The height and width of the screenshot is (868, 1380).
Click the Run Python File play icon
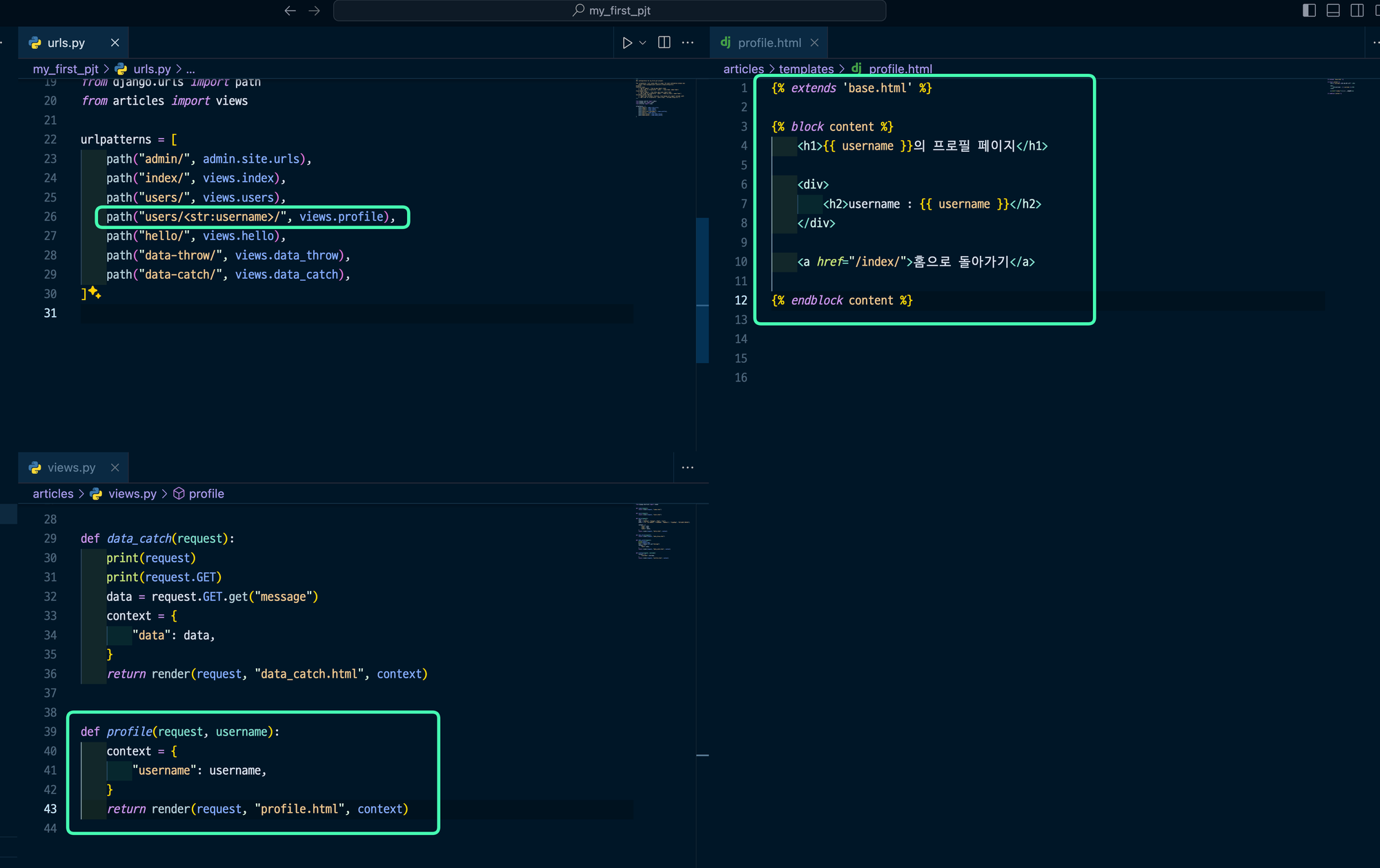click(x=627, y=43)
